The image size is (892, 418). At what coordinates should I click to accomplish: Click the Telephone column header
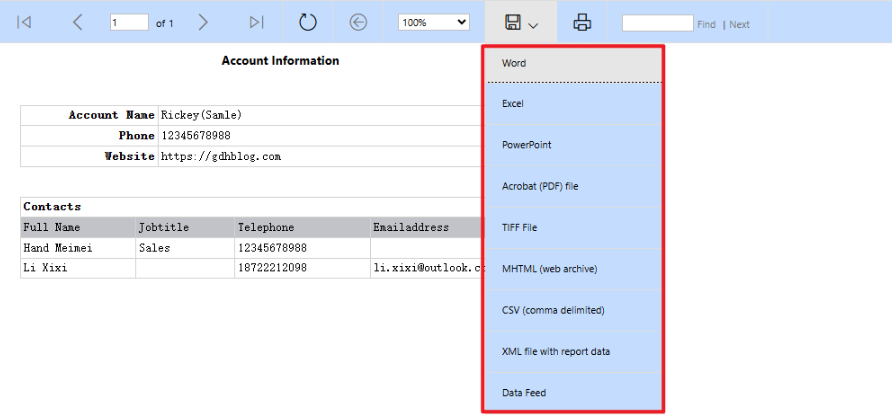click(x=266, y=227)
